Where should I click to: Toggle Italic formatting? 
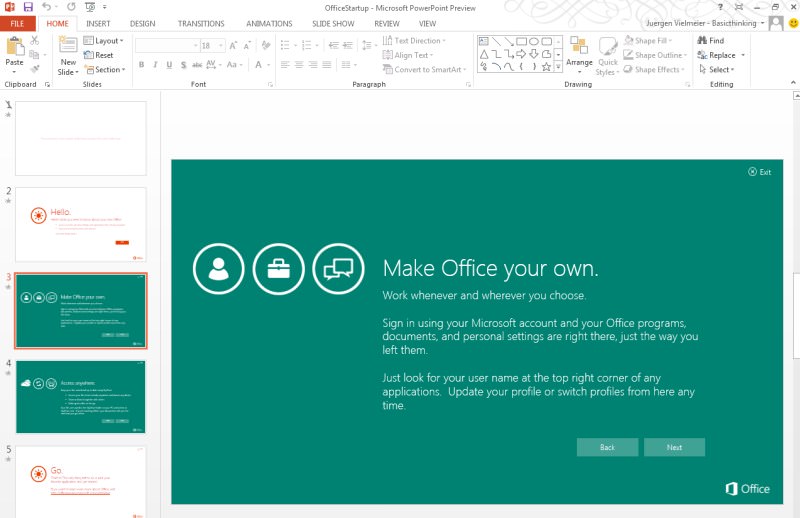click(x=155, y=65)
